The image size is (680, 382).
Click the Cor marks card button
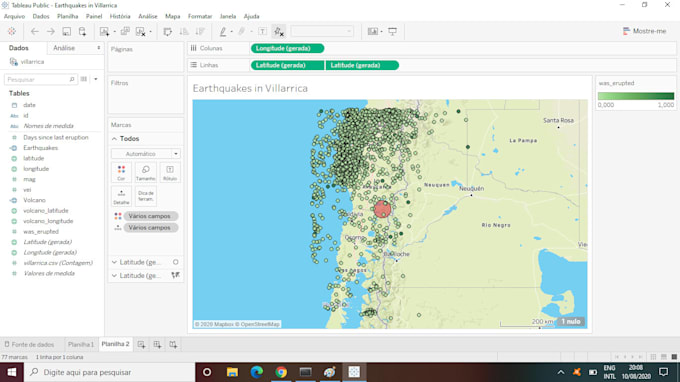121,173
